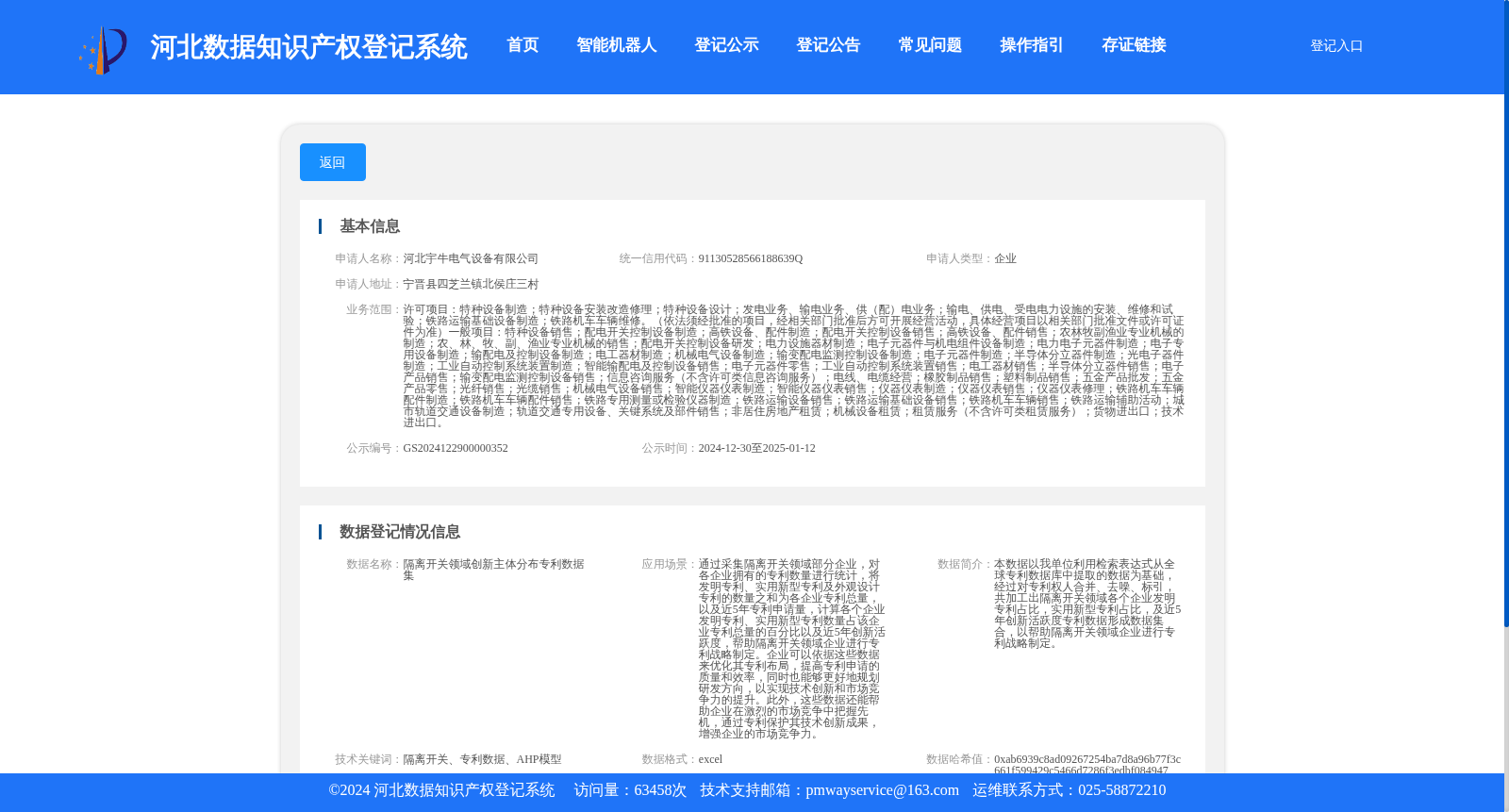Click the 数据简介 description text

[x=1087, y=604]
